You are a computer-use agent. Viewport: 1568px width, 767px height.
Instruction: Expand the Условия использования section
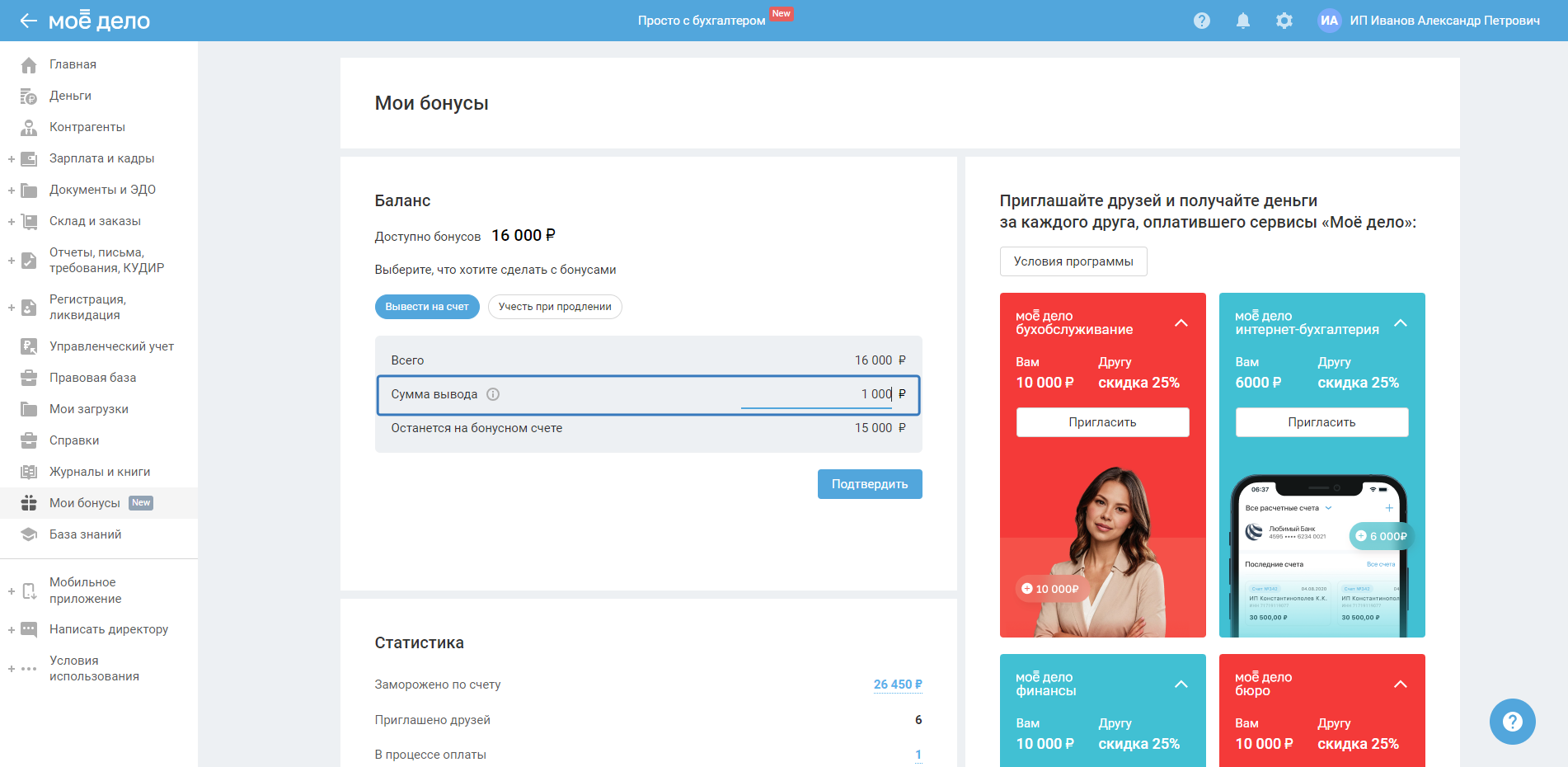(x=12, y=669)
